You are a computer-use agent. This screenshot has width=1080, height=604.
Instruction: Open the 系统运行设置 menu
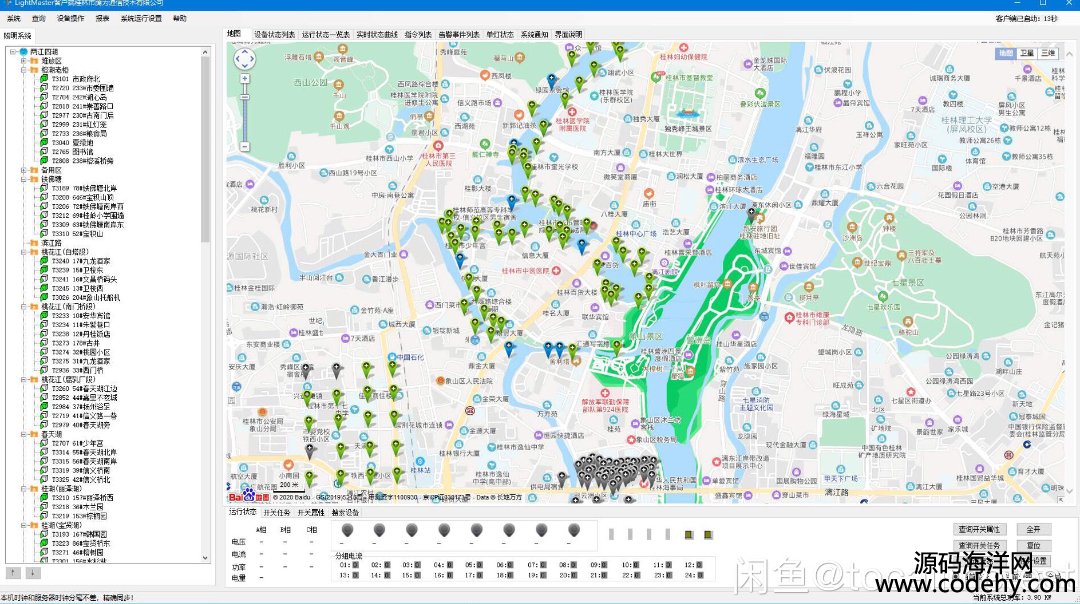pos(141,19)
